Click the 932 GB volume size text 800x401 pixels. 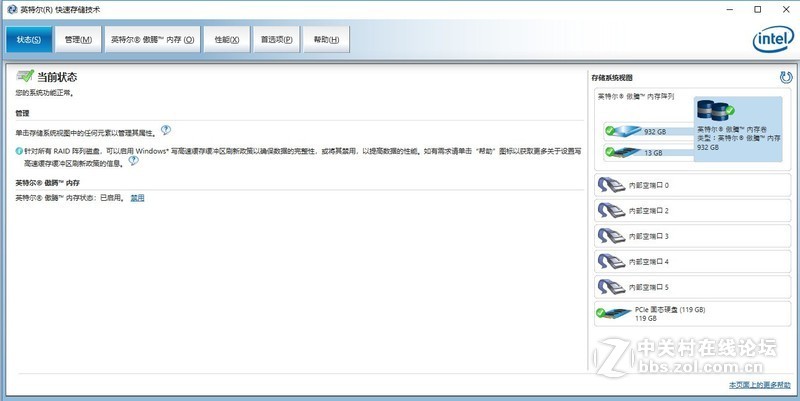[707, 147]
